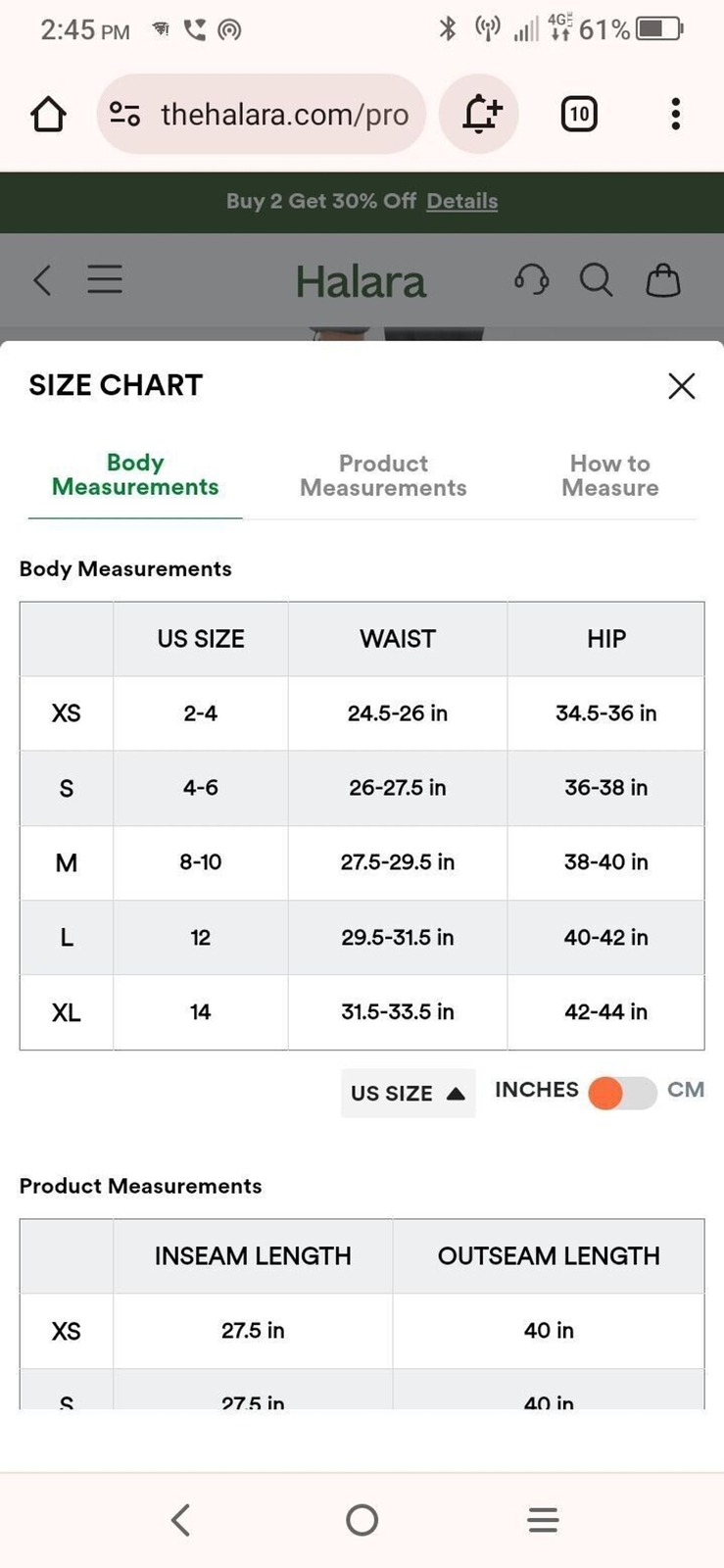Switch to How to Measure tab
Screen dimensions: 724x1568
609,475
